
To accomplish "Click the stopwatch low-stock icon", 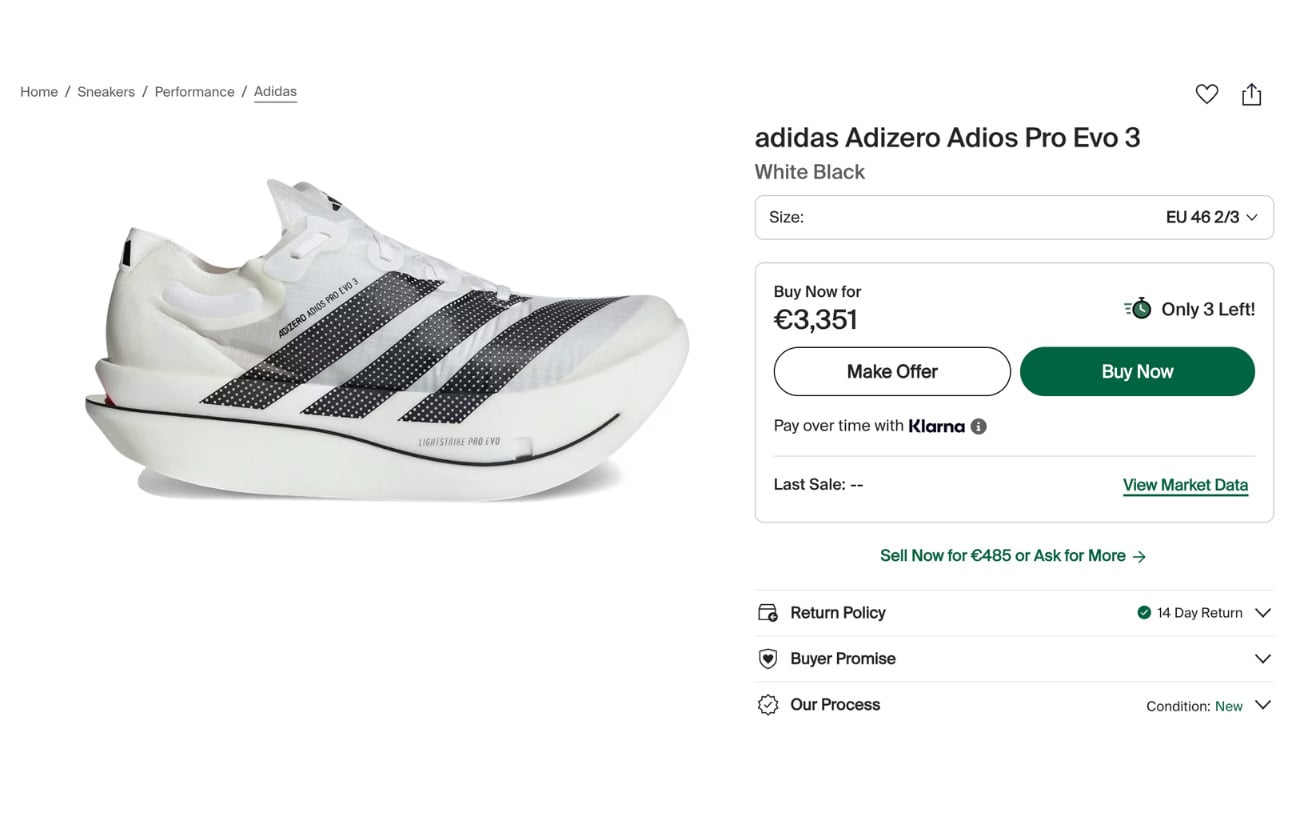I will [1138, 308].
